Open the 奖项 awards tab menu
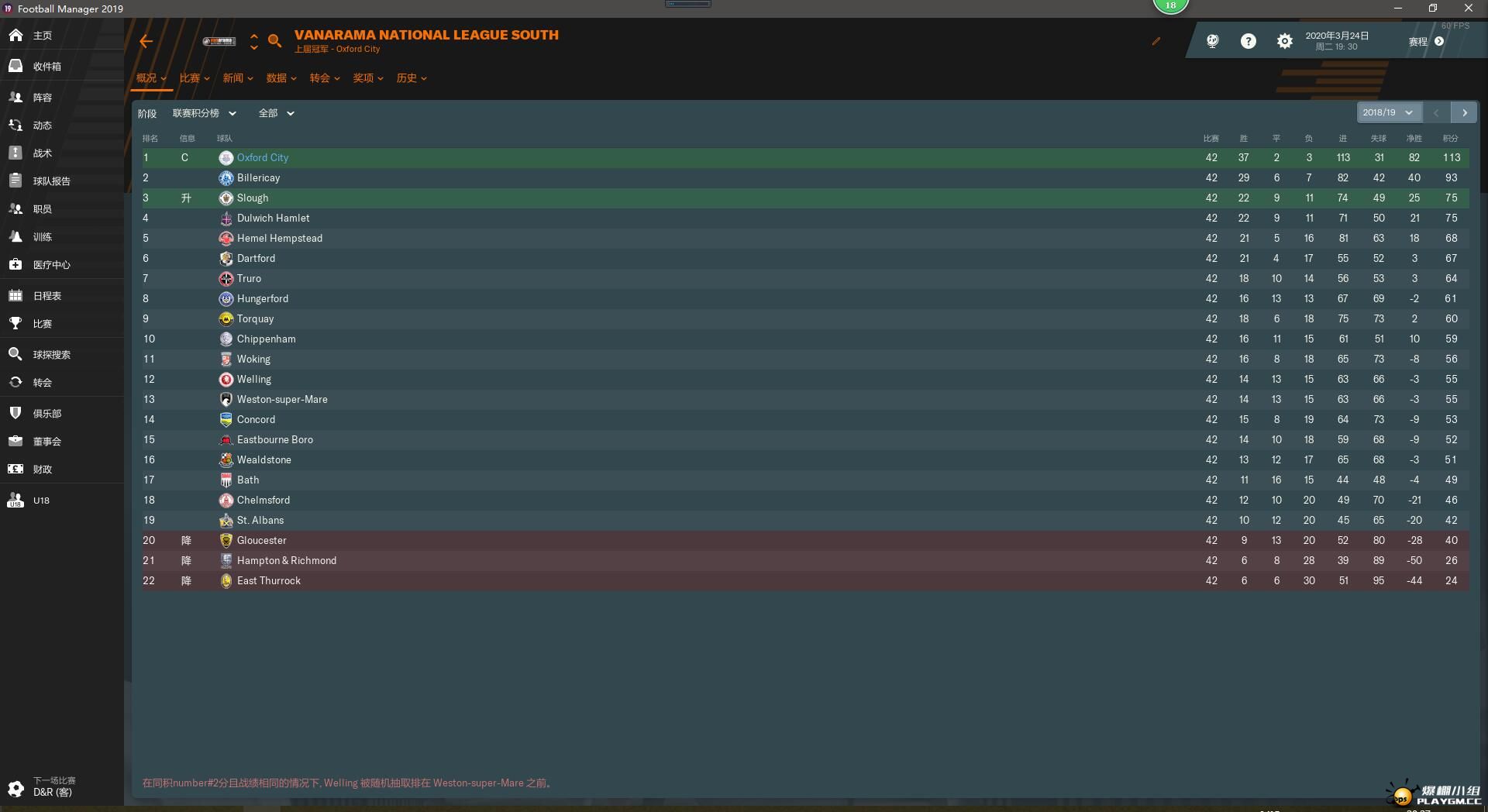The width and height of the screenshot is (1488, 812). pos(368,78)
